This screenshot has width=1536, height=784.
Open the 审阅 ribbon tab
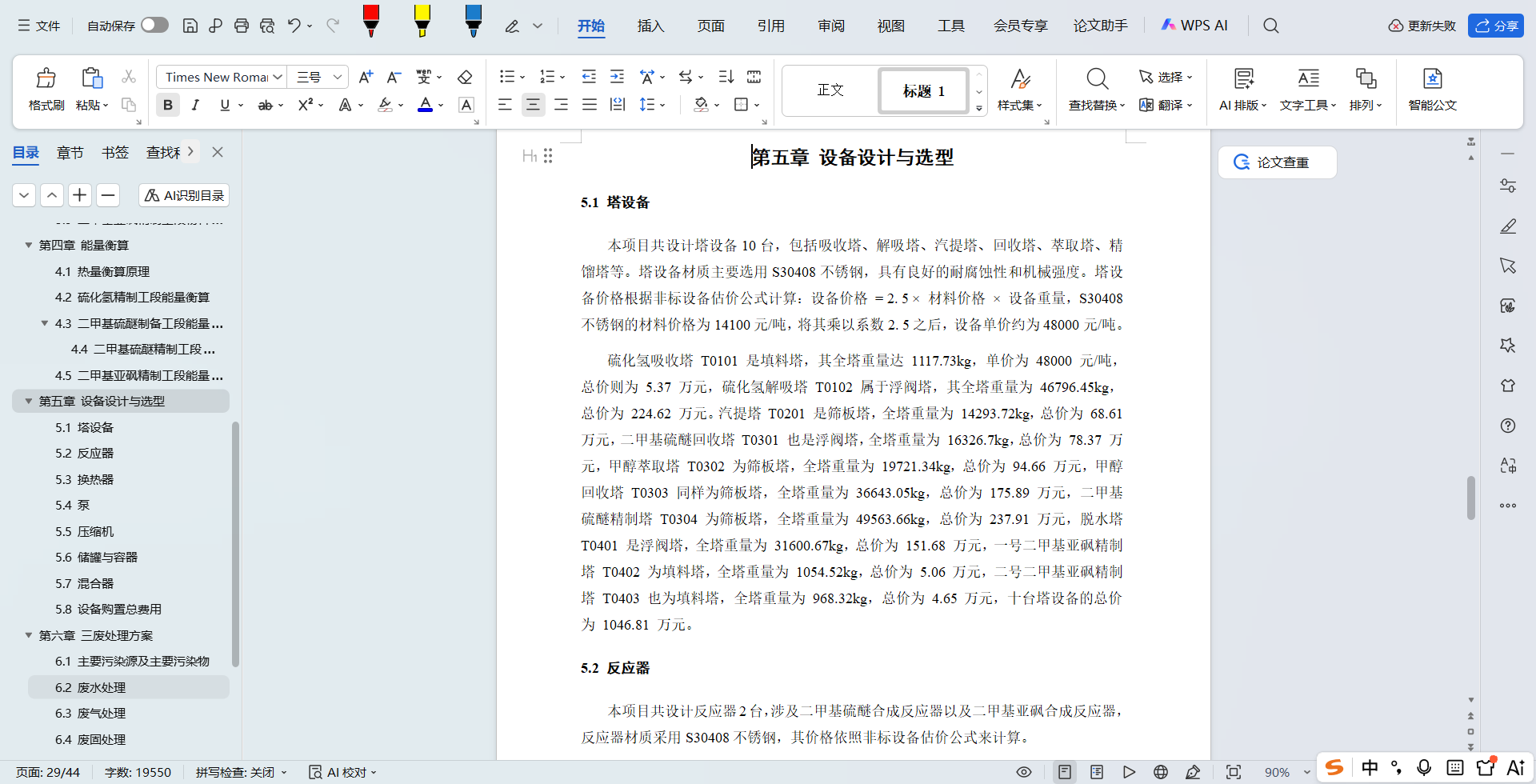click(830, 26)
